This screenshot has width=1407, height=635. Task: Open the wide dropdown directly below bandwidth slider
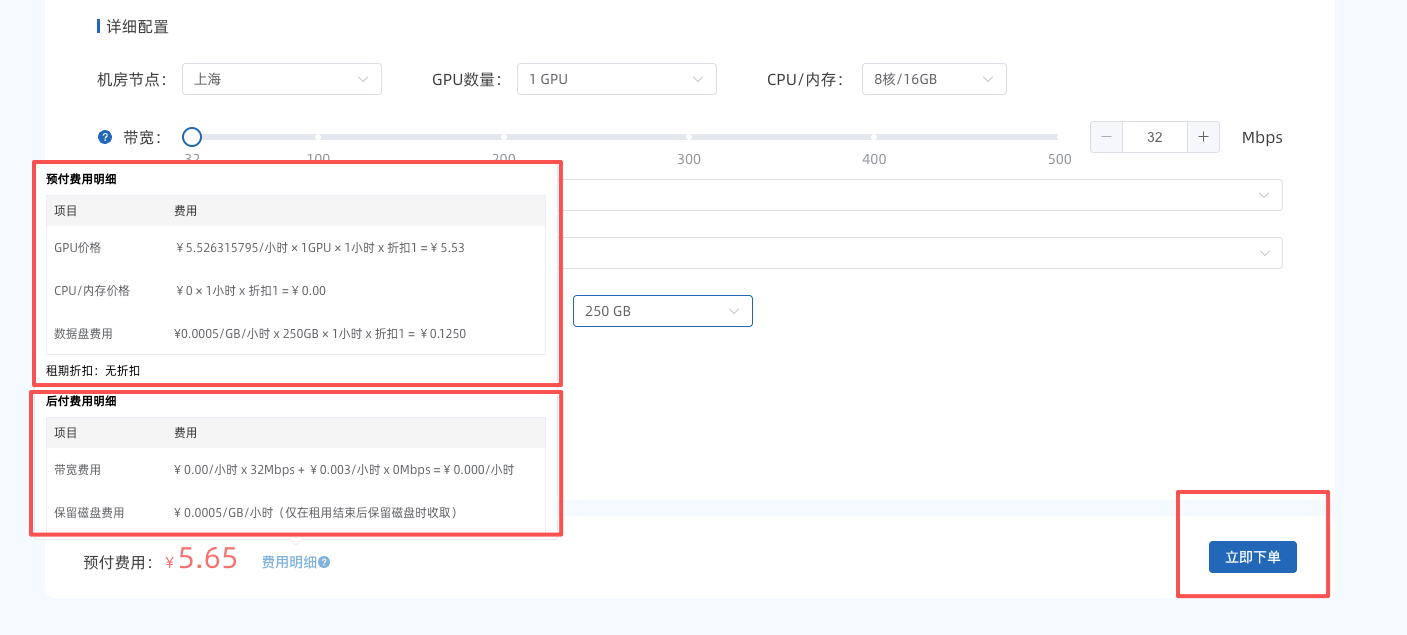tap(920, 195)
